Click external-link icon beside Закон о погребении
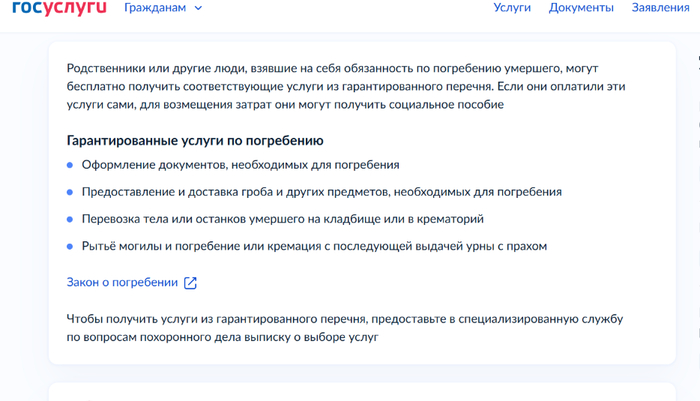This screenshot has height=401, width=700. (190, 282)
